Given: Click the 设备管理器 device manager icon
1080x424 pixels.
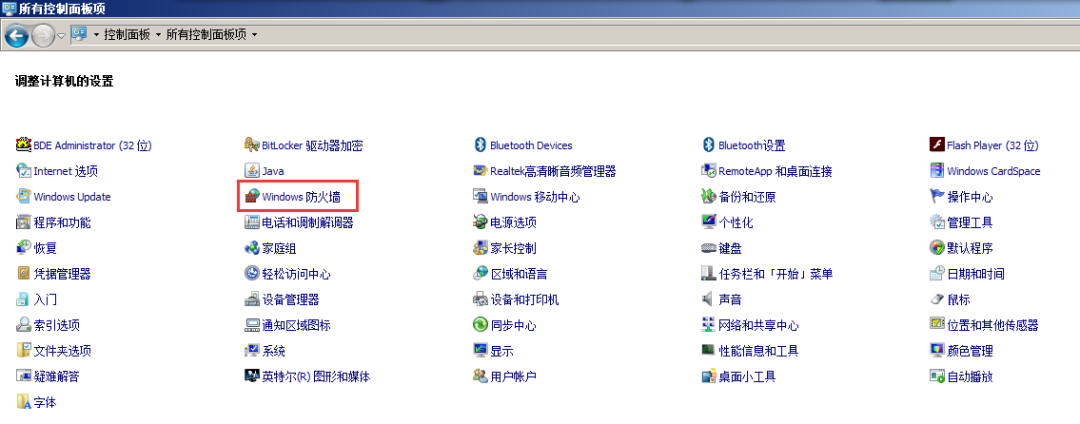Looking at the screenshot, I should pyautogui.click(x=252, y=300).
